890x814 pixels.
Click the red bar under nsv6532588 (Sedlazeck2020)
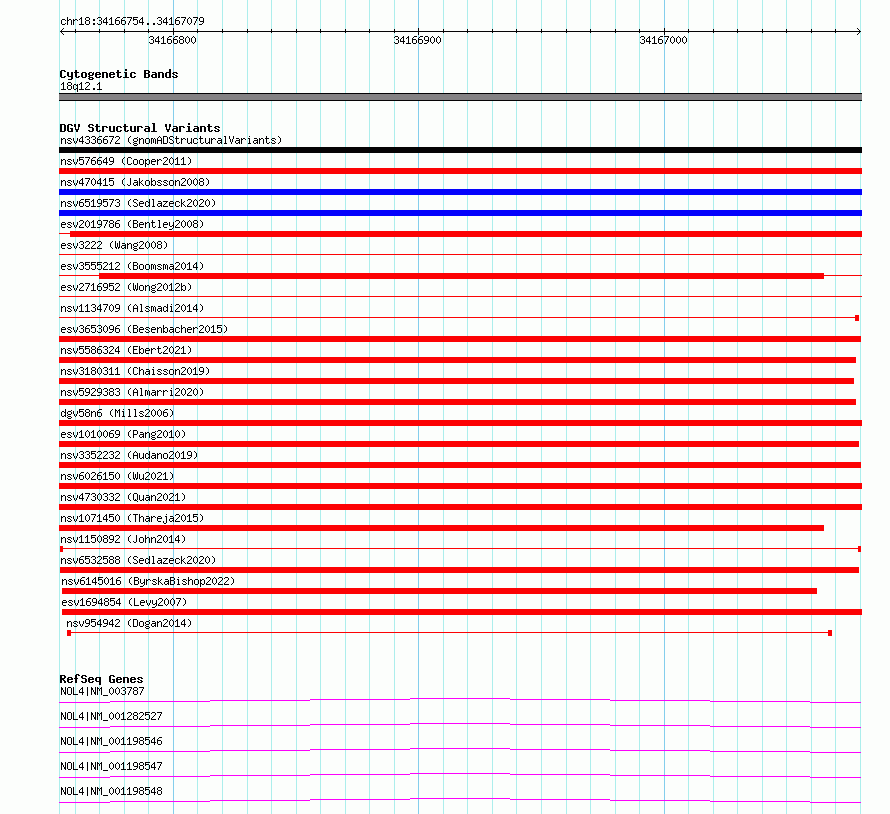459,570
